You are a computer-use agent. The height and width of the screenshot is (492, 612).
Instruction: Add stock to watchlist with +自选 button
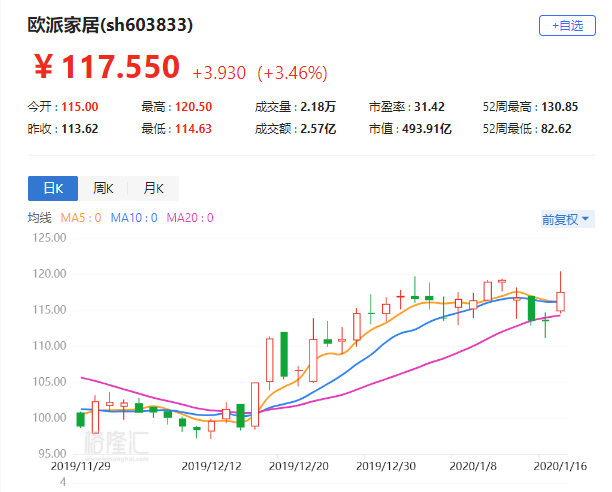567,25
